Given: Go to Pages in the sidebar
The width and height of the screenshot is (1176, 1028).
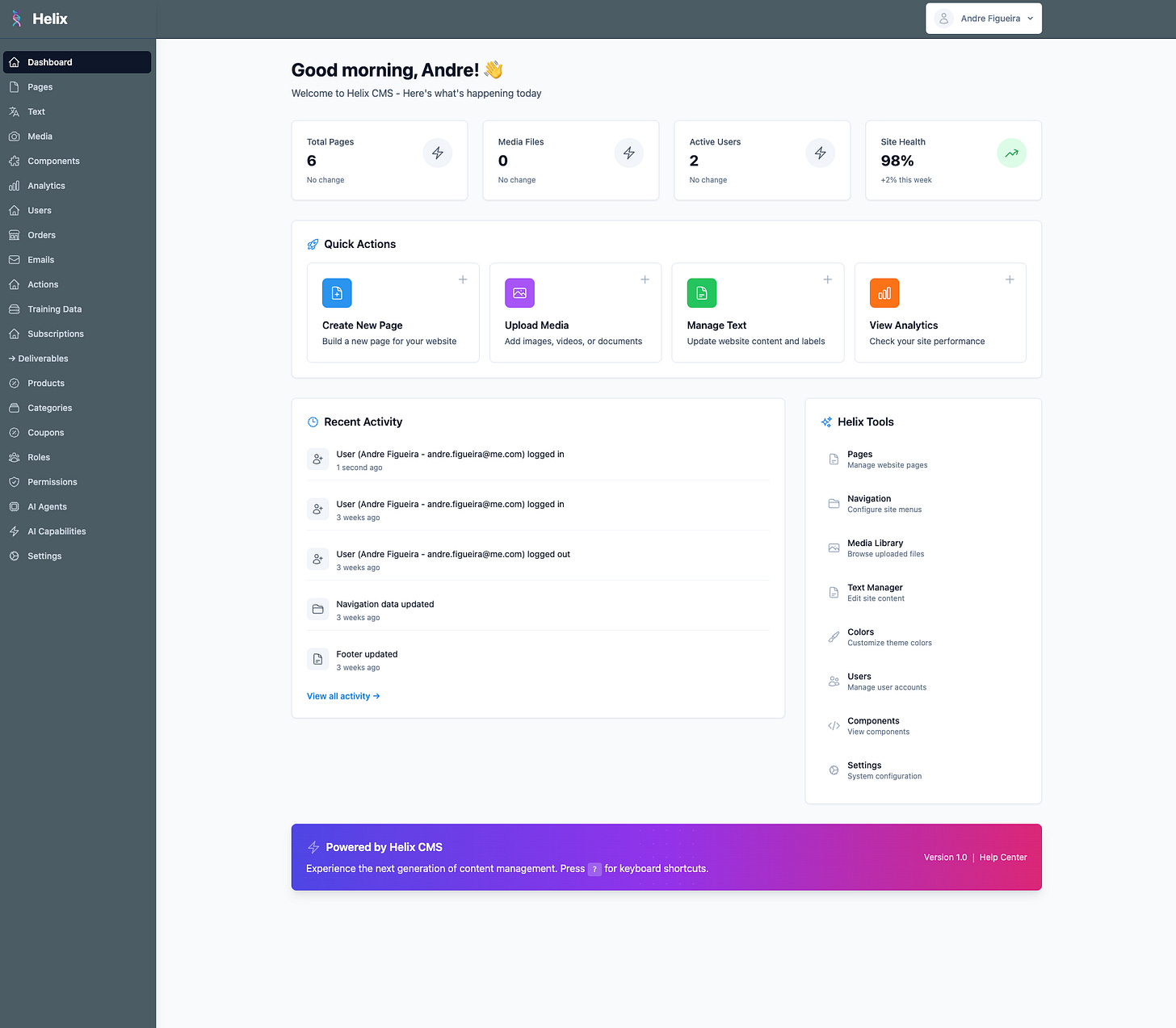Looking at the screenshot, I should click(77, 87).
